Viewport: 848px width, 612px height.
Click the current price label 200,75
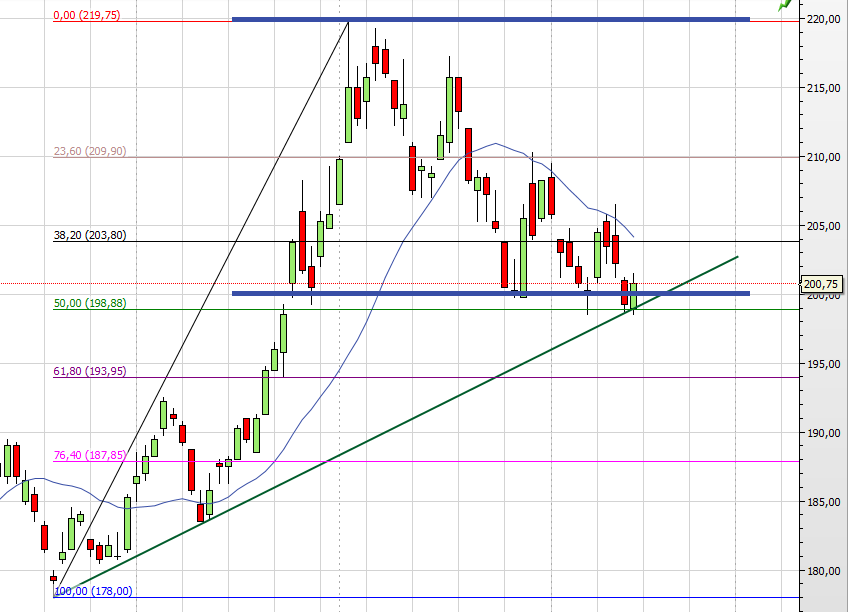tap(822, 283)
